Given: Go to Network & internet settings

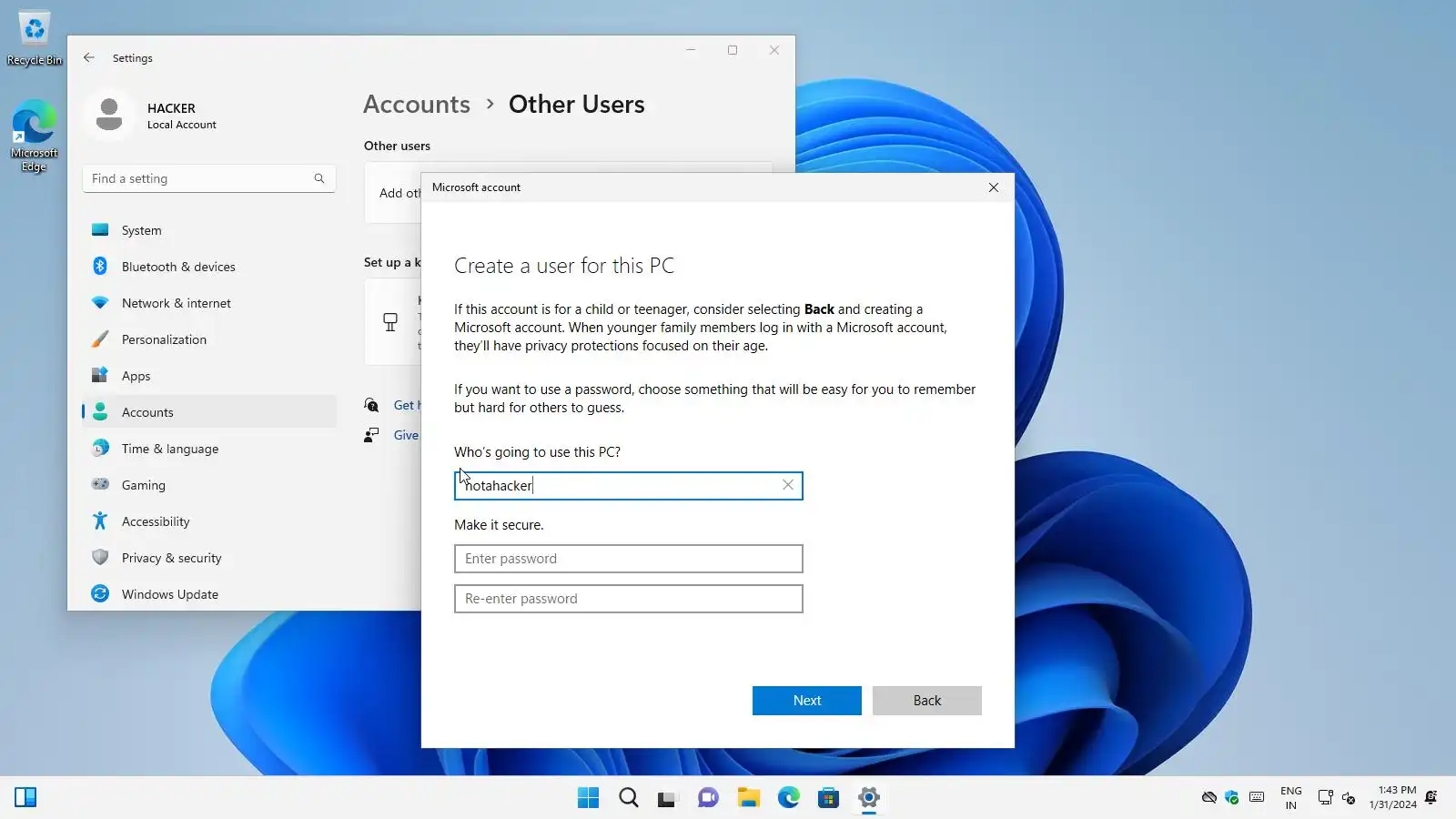Looking at the screenshot, I should click(209, 303).
